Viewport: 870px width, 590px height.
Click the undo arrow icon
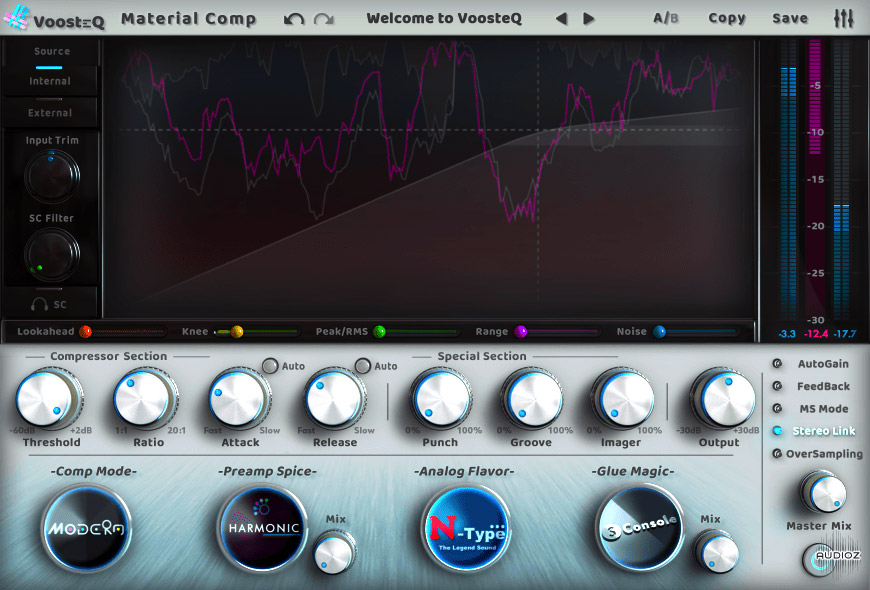pos(293,19)
